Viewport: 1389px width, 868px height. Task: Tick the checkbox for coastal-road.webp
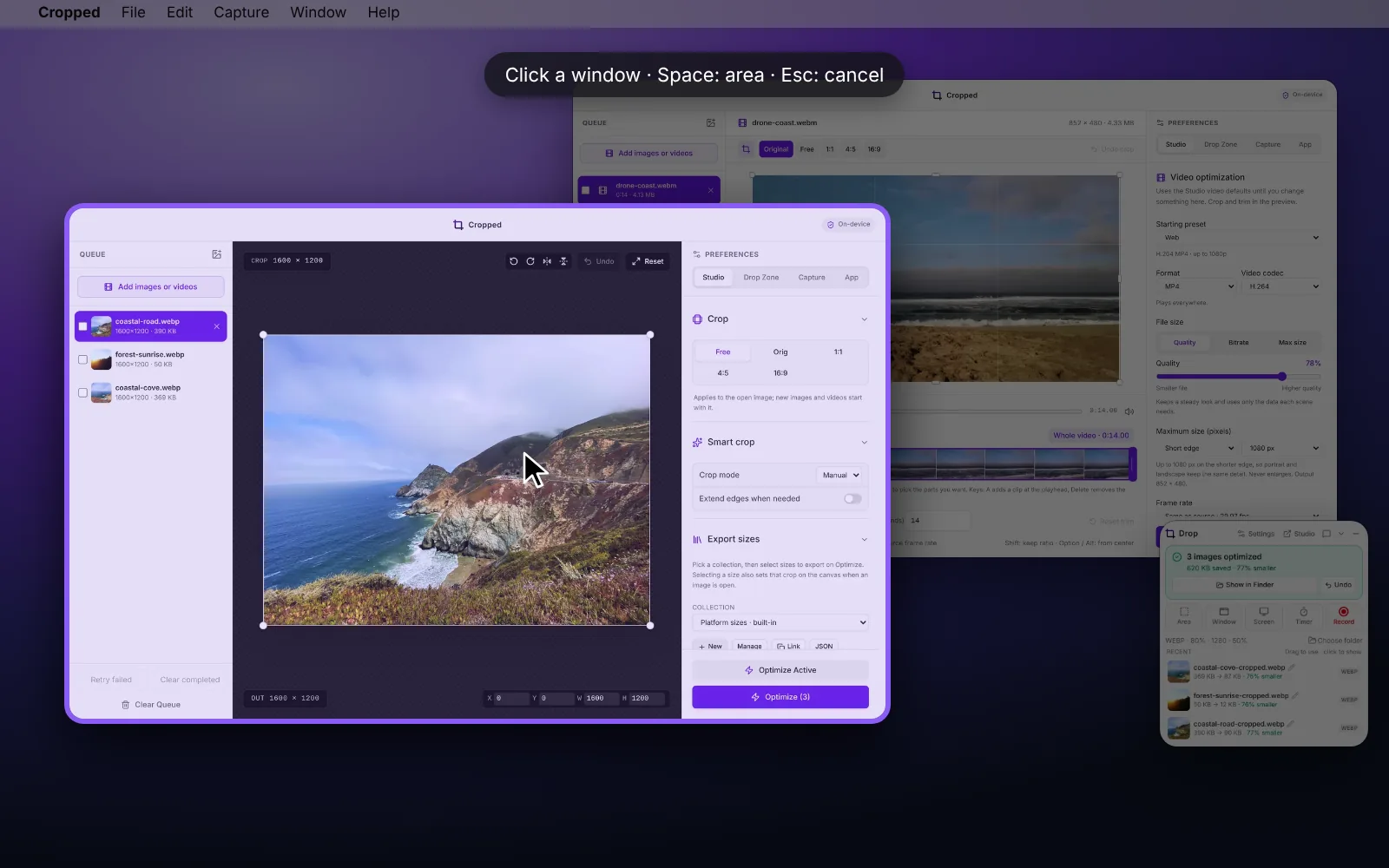click(x=83, y=326)
